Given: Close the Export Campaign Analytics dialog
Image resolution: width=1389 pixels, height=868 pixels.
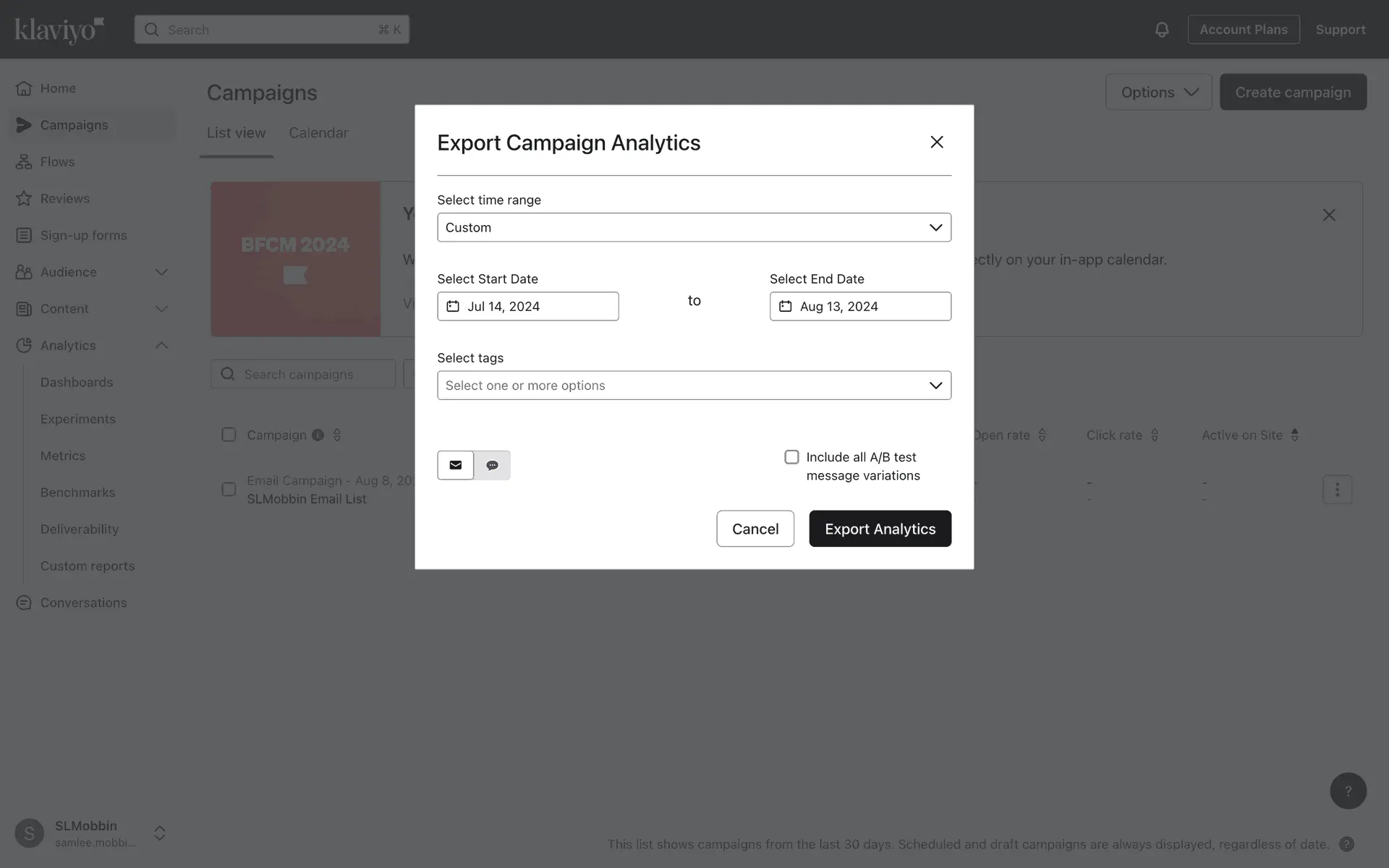Looking at the screenshot, I should (936, 142).
